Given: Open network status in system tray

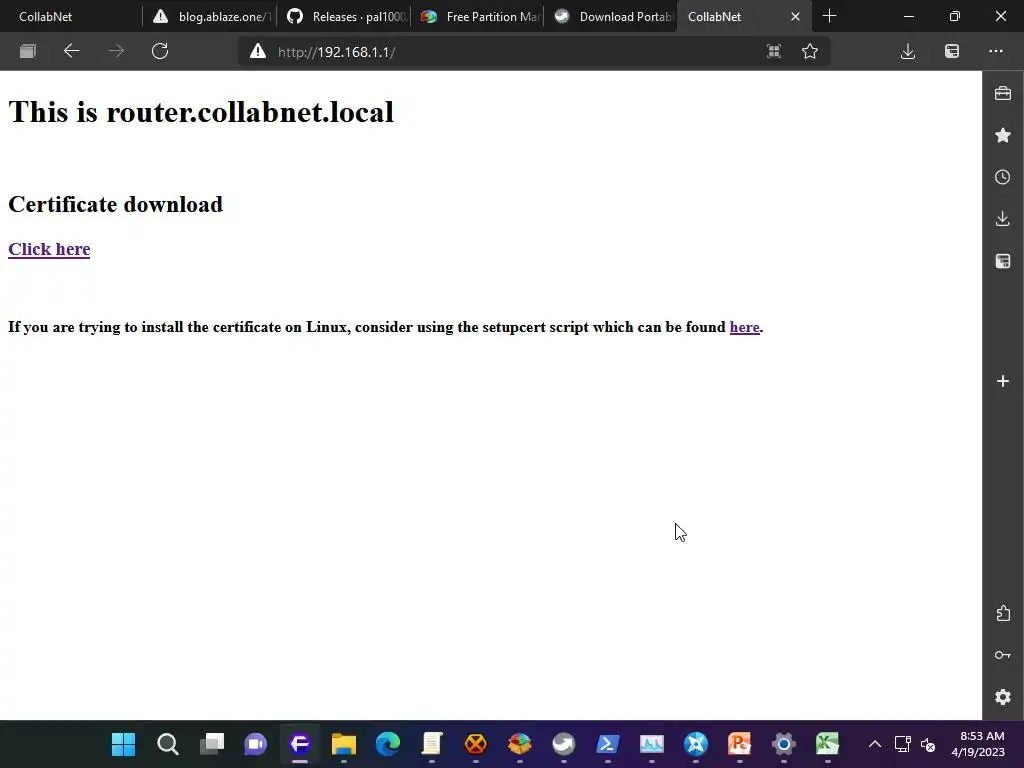Looking at the screenshot, I should point(903,744).
